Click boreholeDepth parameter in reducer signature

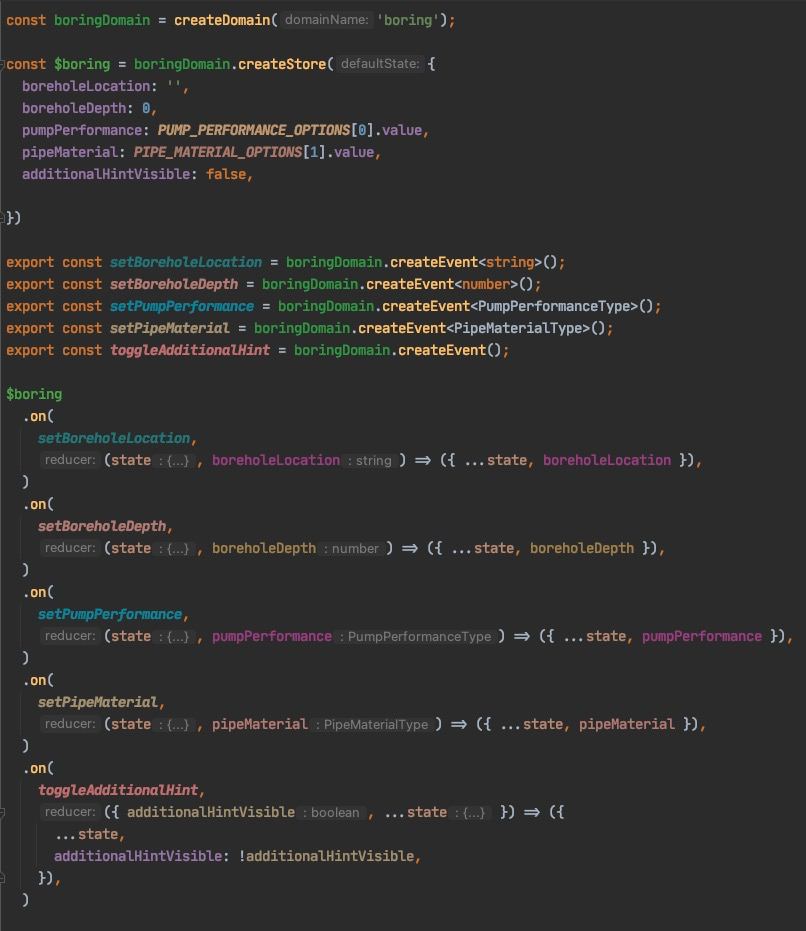264,548
